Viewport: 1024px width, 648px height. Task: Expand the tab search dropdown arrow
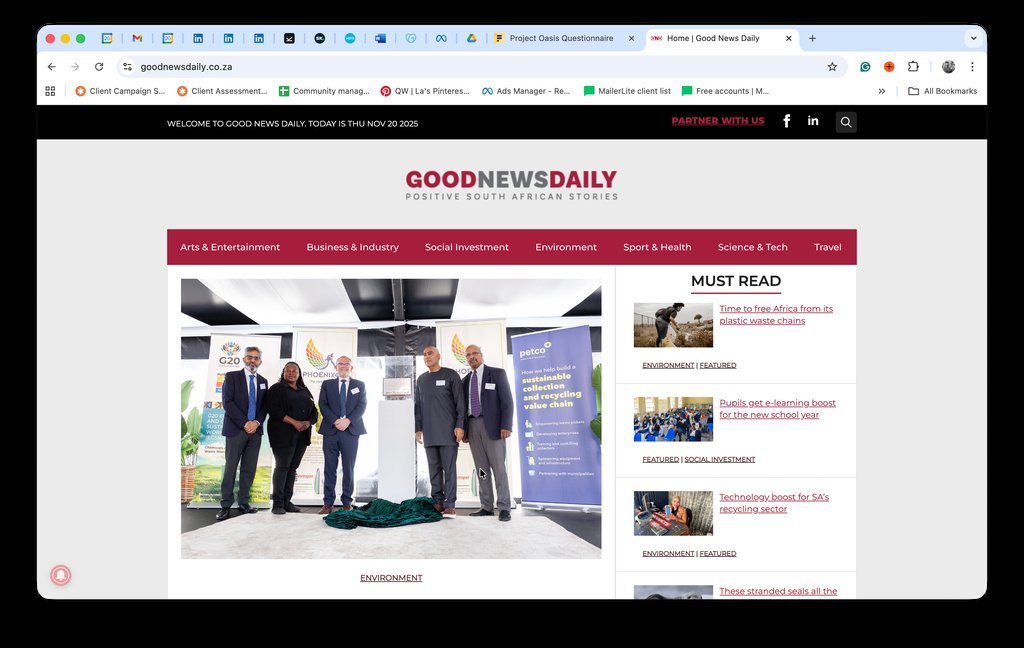click(973, 39)
